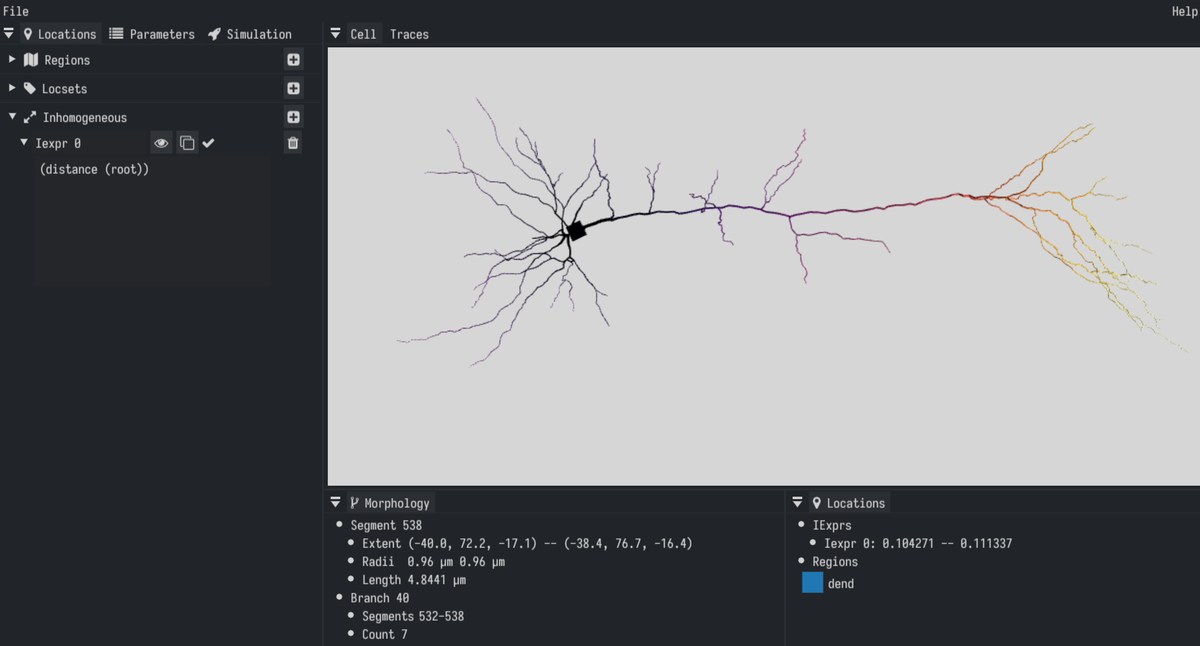Viewport: 1200px width, 646px height.
Task: Collapse the Inhomogeneous section
Action: pyautogui.click(x=12, y=117)
